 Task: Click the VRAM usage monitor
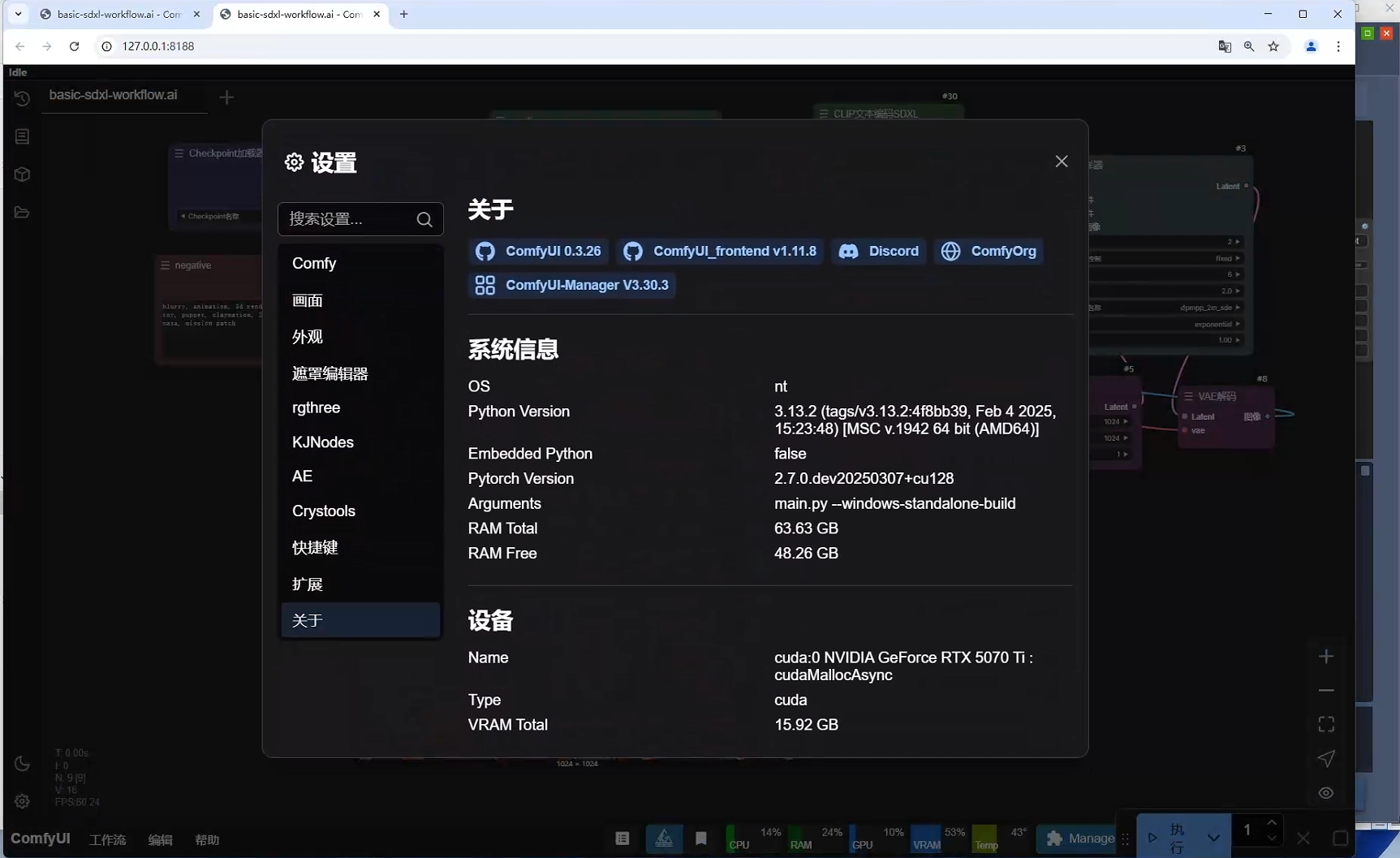click(938, 839)
